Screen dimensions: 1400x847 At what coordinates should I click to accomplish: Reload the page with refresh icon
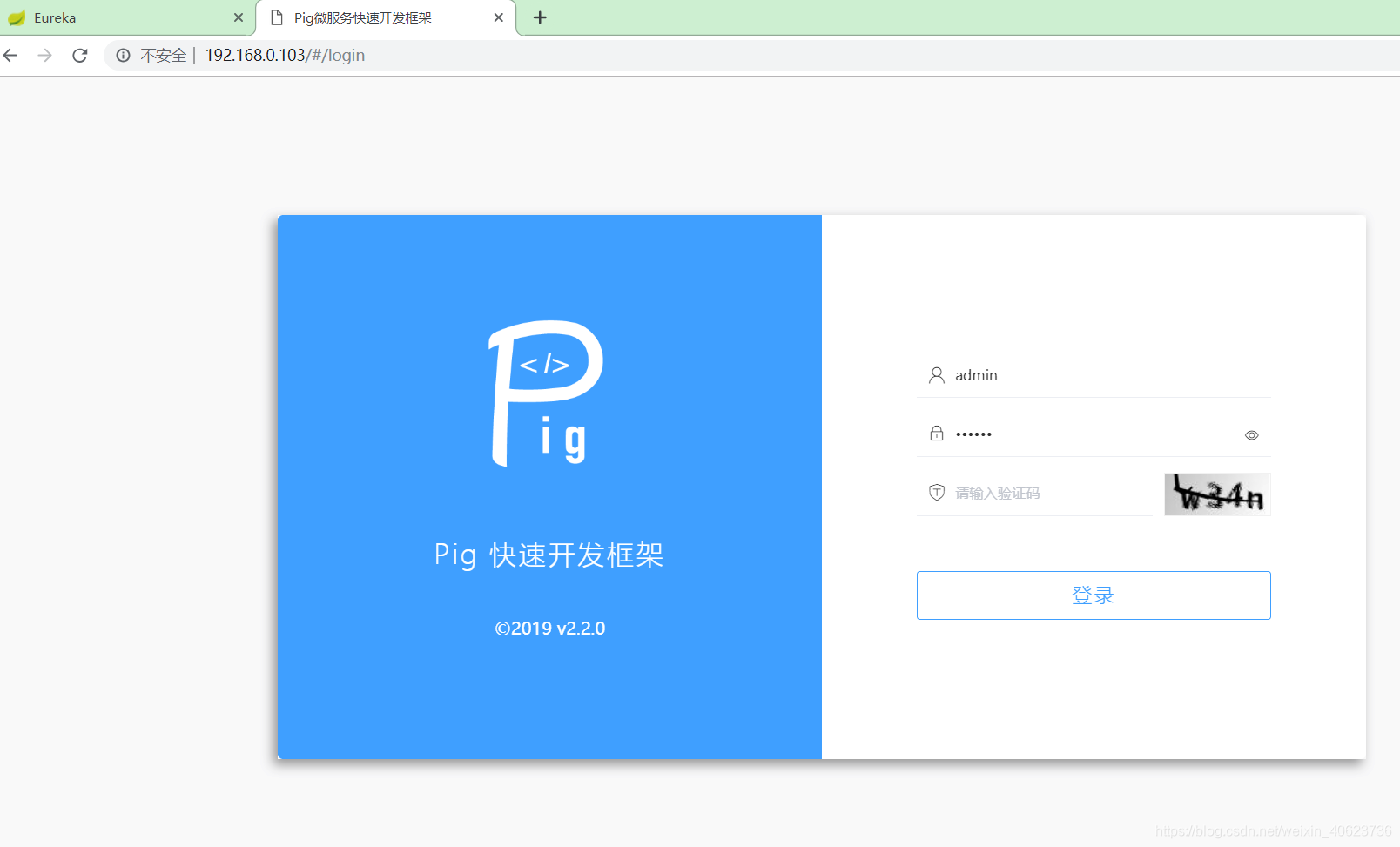pyautogui.click(x=80, y=56)
